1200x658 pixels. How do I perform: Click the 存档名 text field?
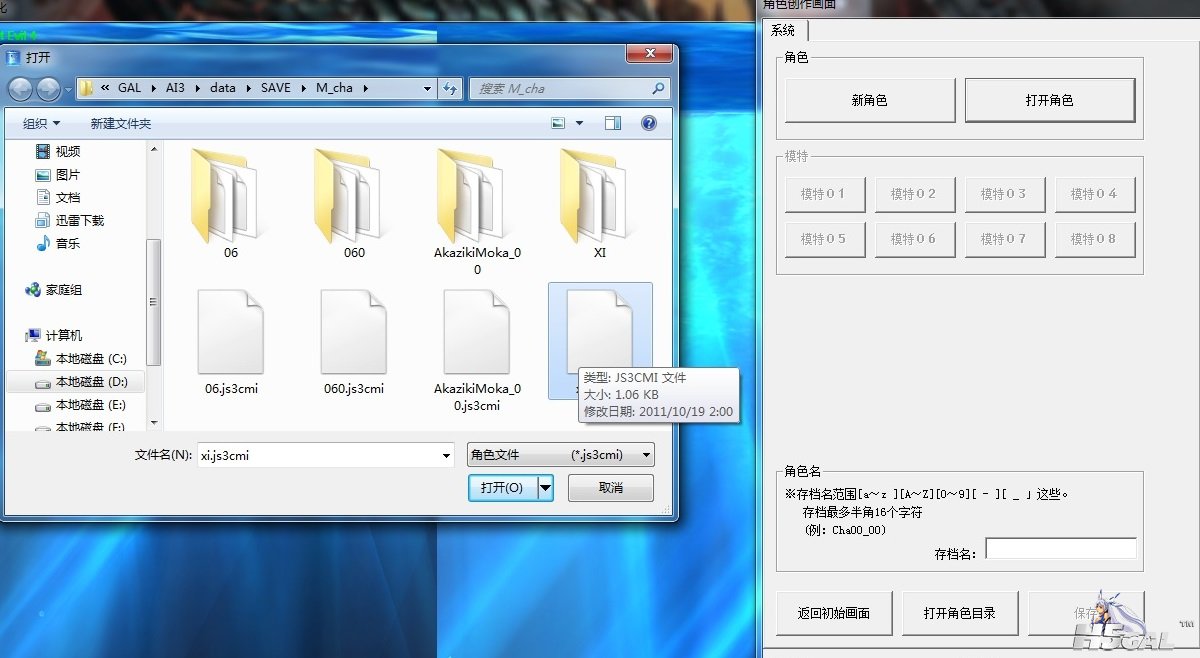coord(1060,548)
